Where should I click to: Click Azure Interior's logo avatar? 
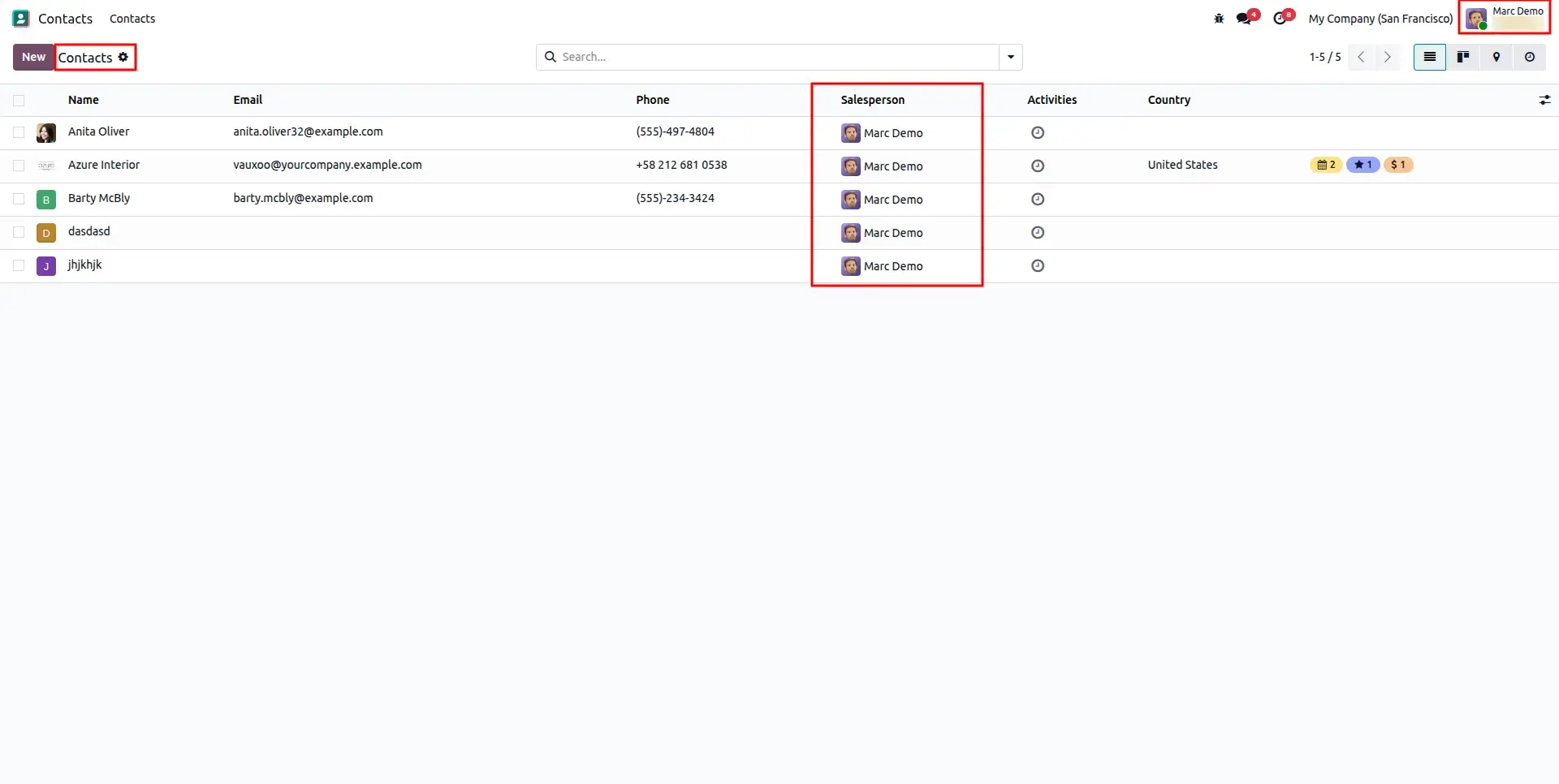[x=46, y=166]
